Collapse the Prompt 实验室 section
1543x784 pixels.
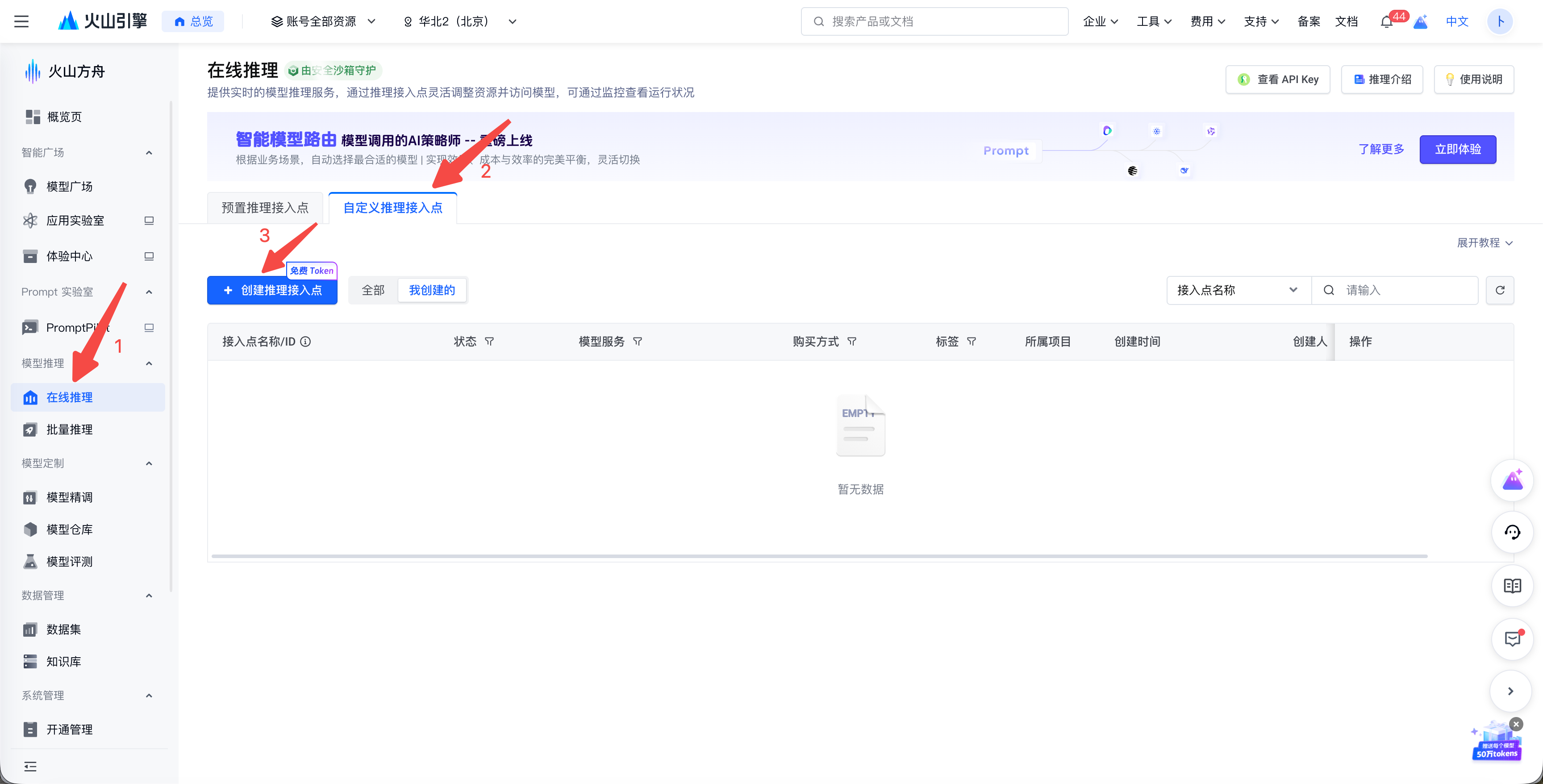point(149,292)
